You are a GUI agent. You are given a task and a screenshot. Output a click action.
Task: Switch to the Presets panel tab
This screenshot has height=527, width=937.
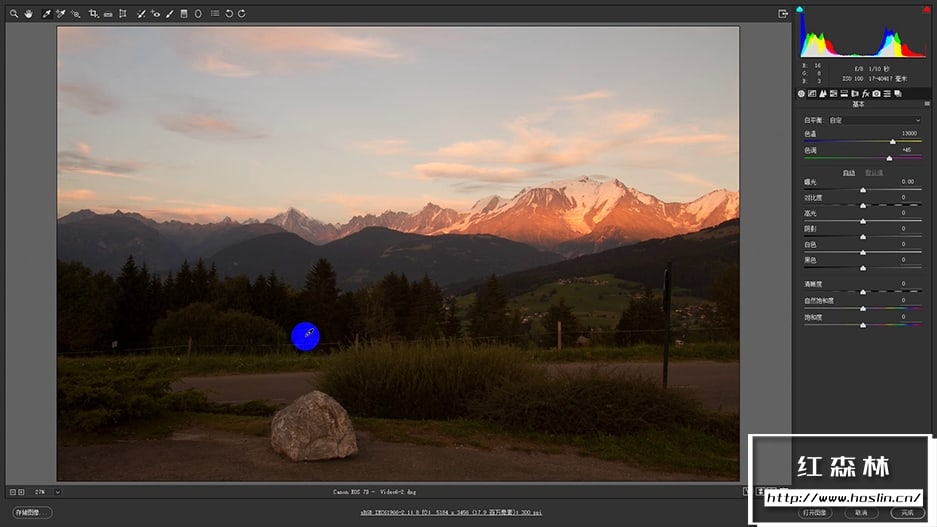pyautogui.click(x=887, y=94)
